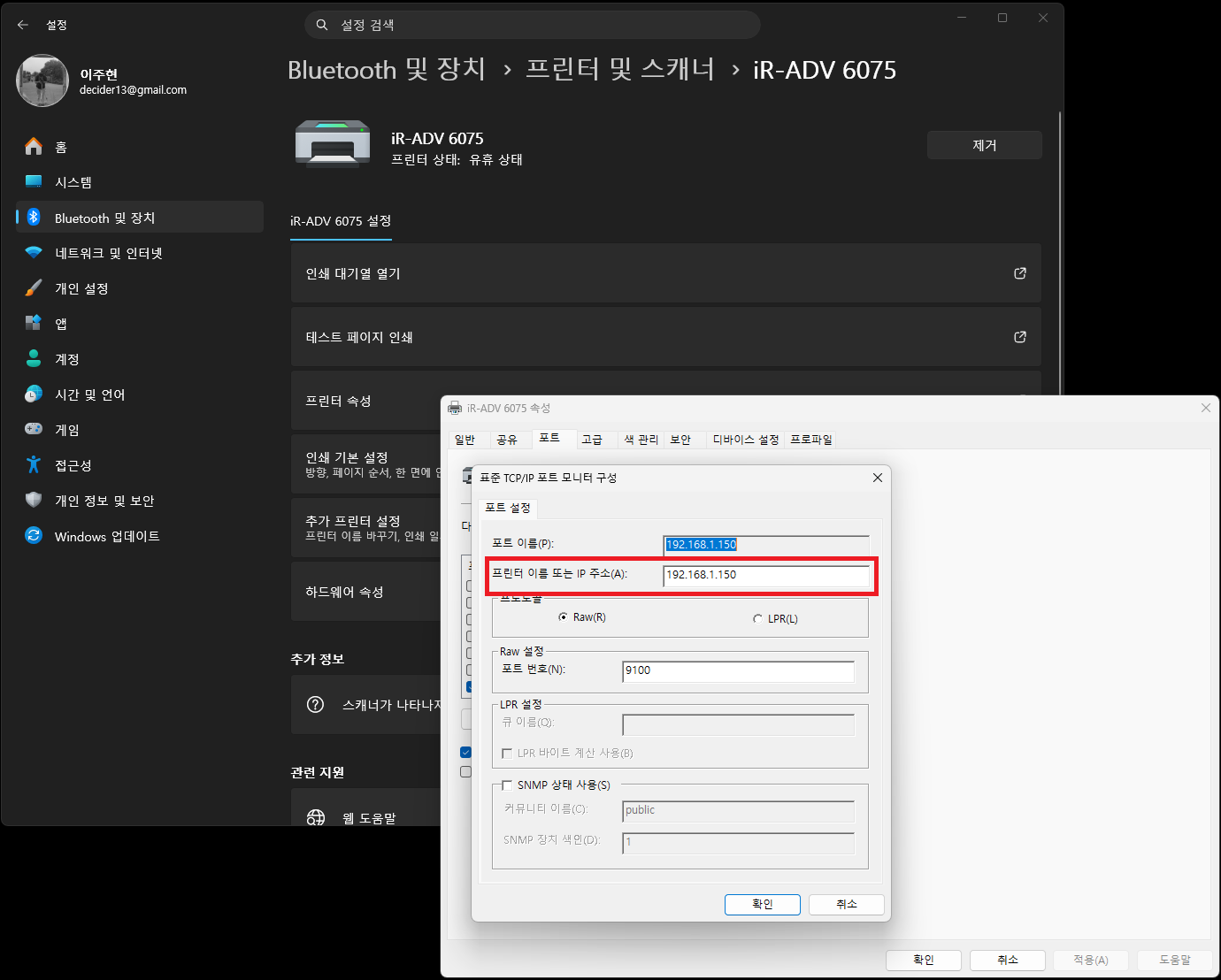Close the iR-ADV 6075 속성 dialog
The image size is (1221, 980).
click(1206, 408)
